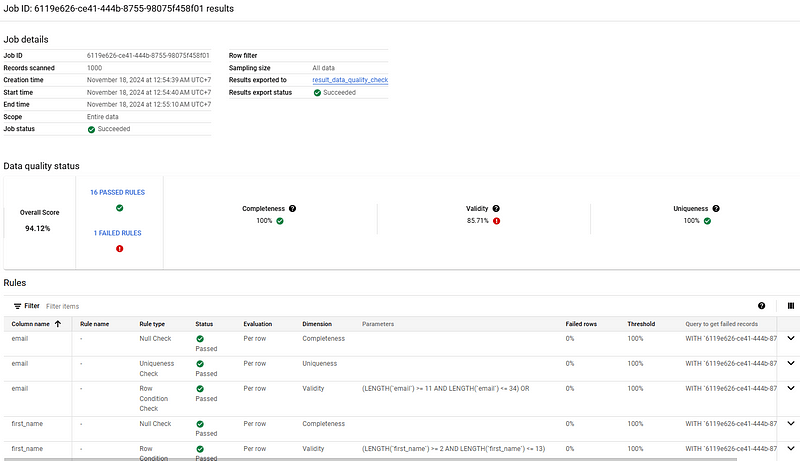Click green check under 16 PASSED RULES
Viewport: 800px width, 461px height.
[119, 208]
